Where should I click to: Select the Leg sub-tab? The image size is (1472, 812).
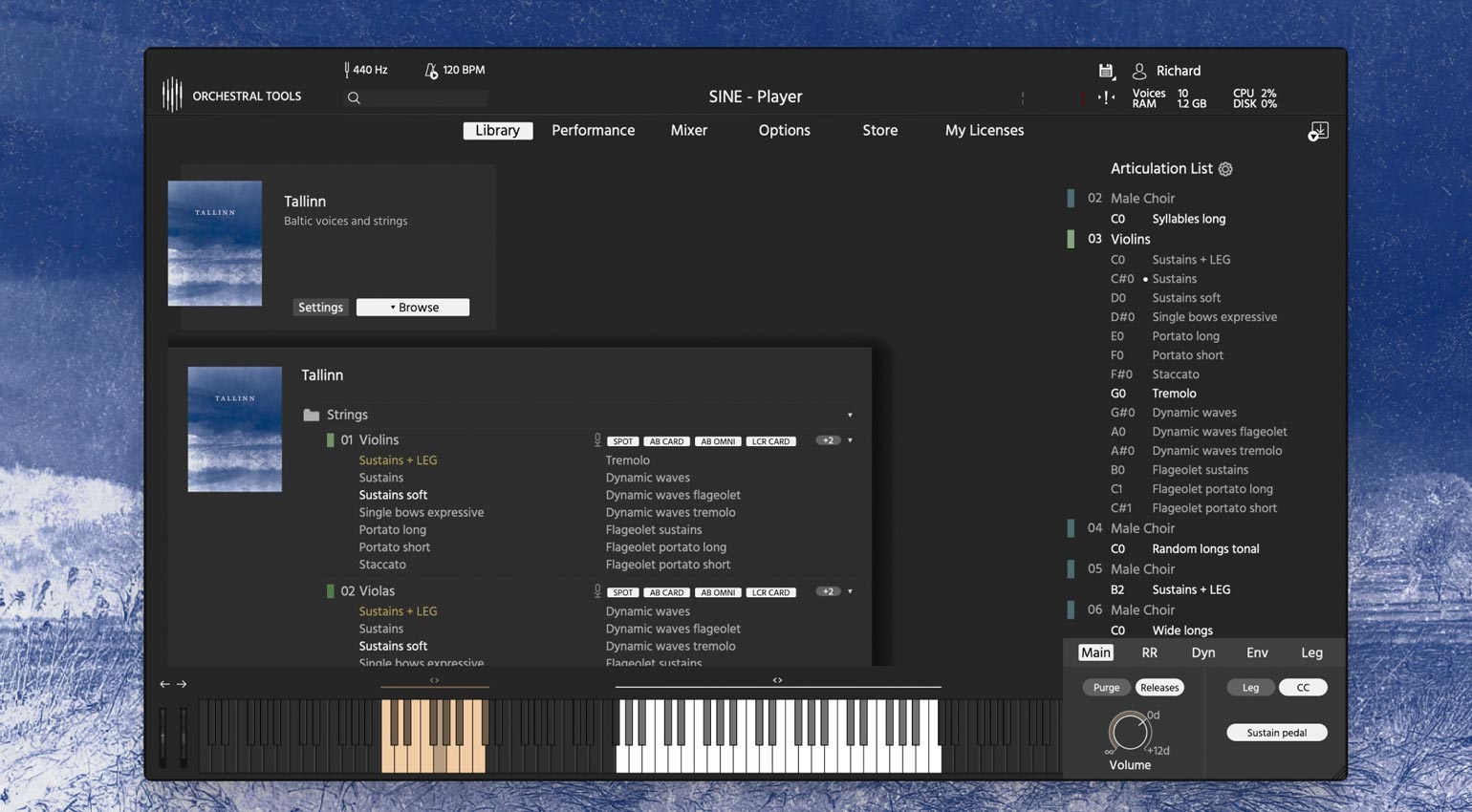(1311, 652)
